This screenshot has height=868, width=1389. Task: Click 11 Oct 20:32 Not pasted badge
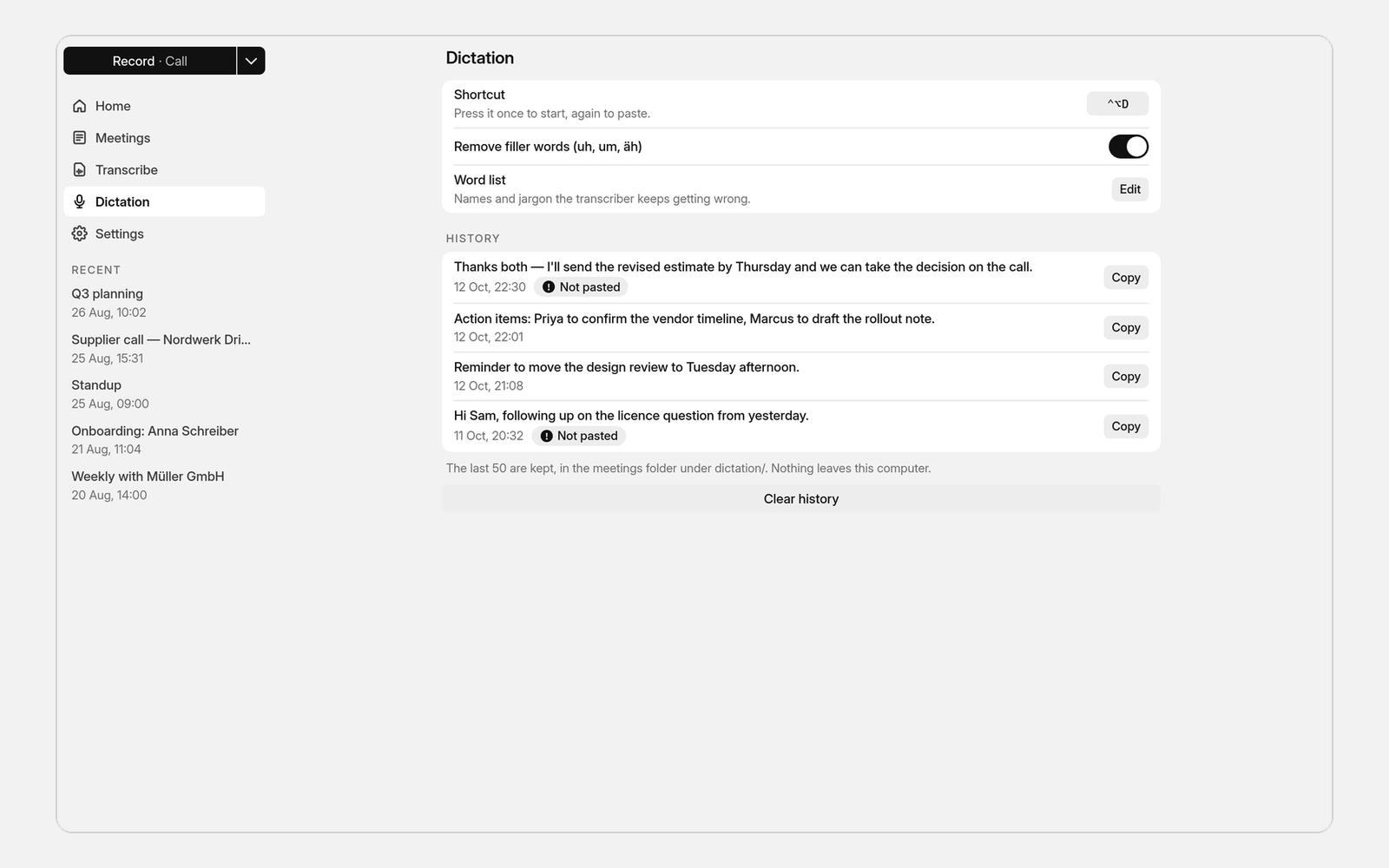coord(578,436)
